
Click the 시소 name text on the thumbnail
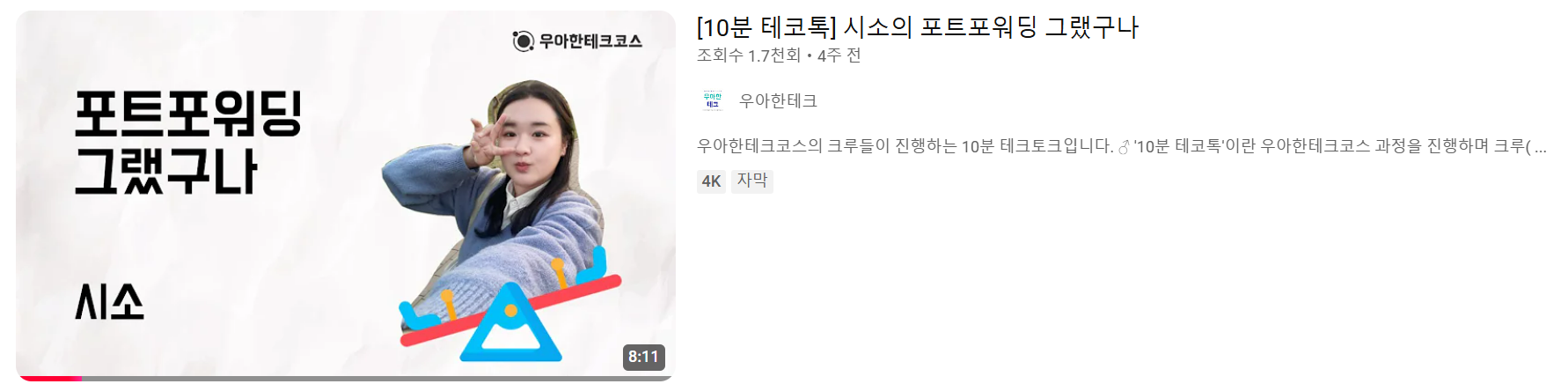pos(109,302)
